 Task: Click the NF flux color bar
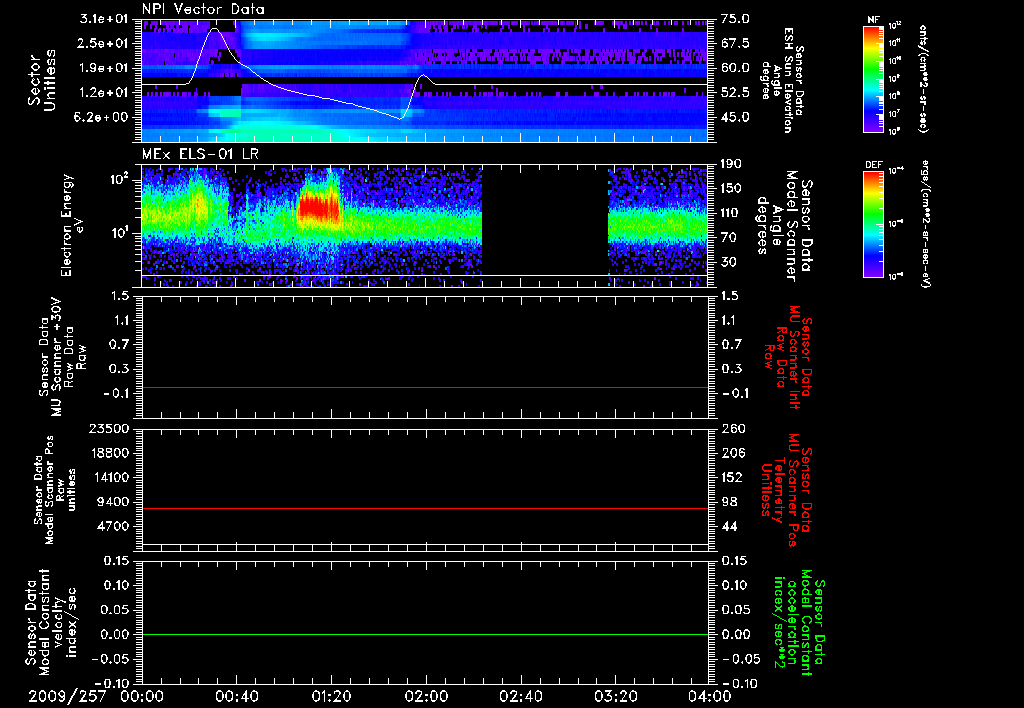pos(873,78)
